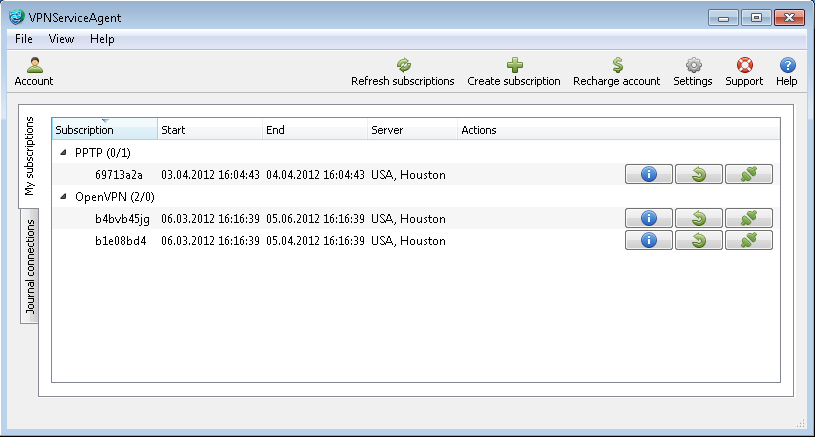Click the Actions column header

point(619,129)
